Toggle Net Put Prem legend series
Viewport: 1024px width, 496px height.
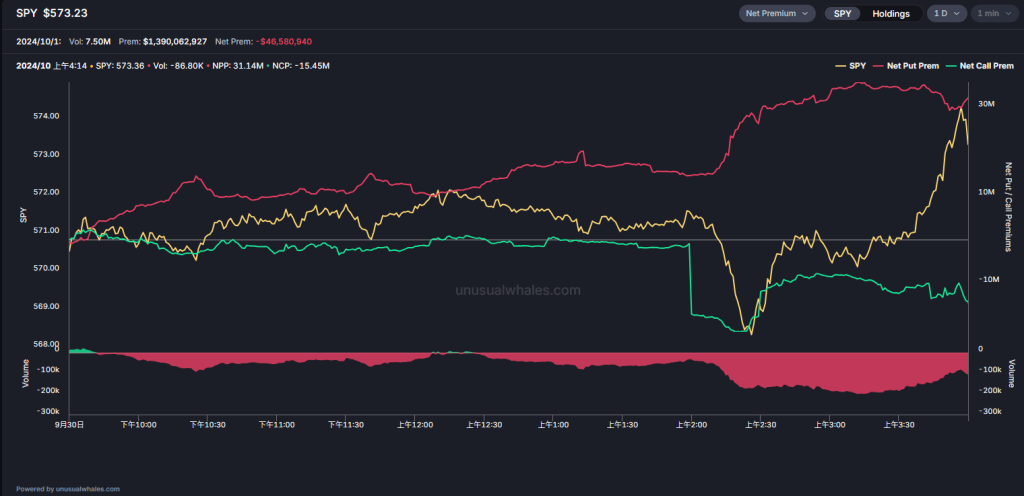[x=914, y=66]
